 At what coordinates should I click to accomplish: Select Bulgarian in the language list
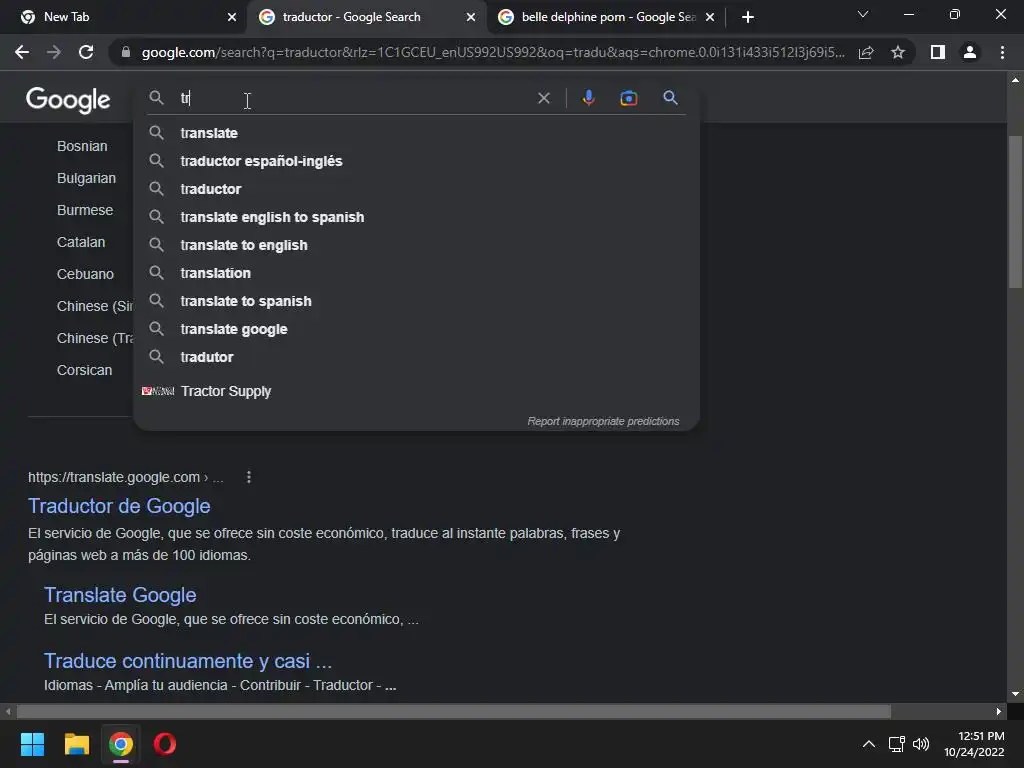86,178
